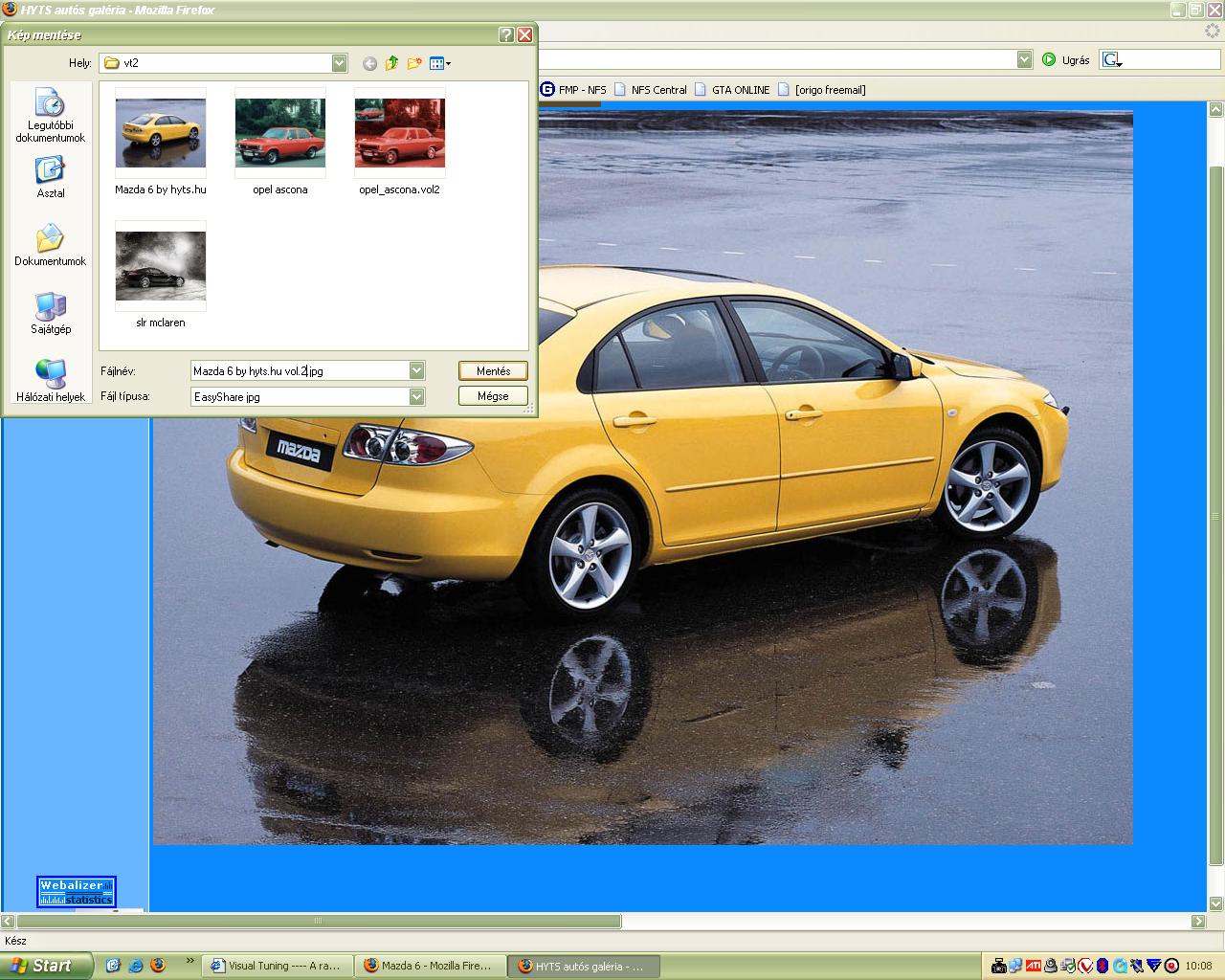This screenshot has width=1225, height=980.
Task: Open Hálózati helyek in places bar
Action: point(50,381)
